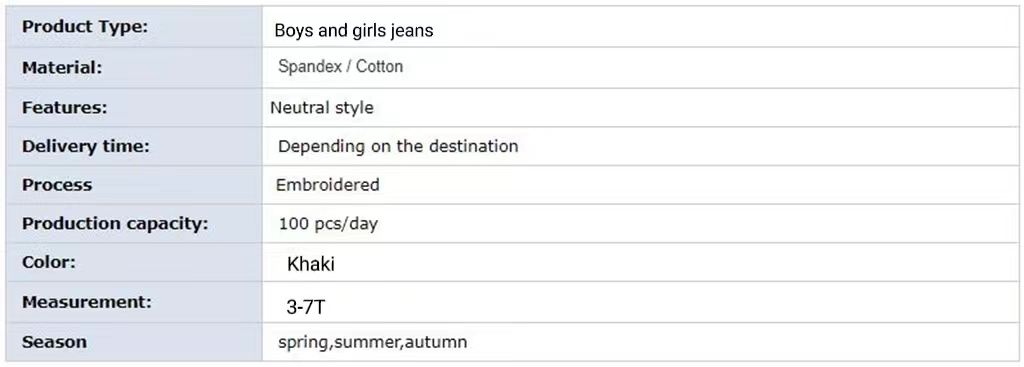Select the spring,summer,autumn value
The width and height of the screenshot is (1024, 367).
[x=372, y=342]
